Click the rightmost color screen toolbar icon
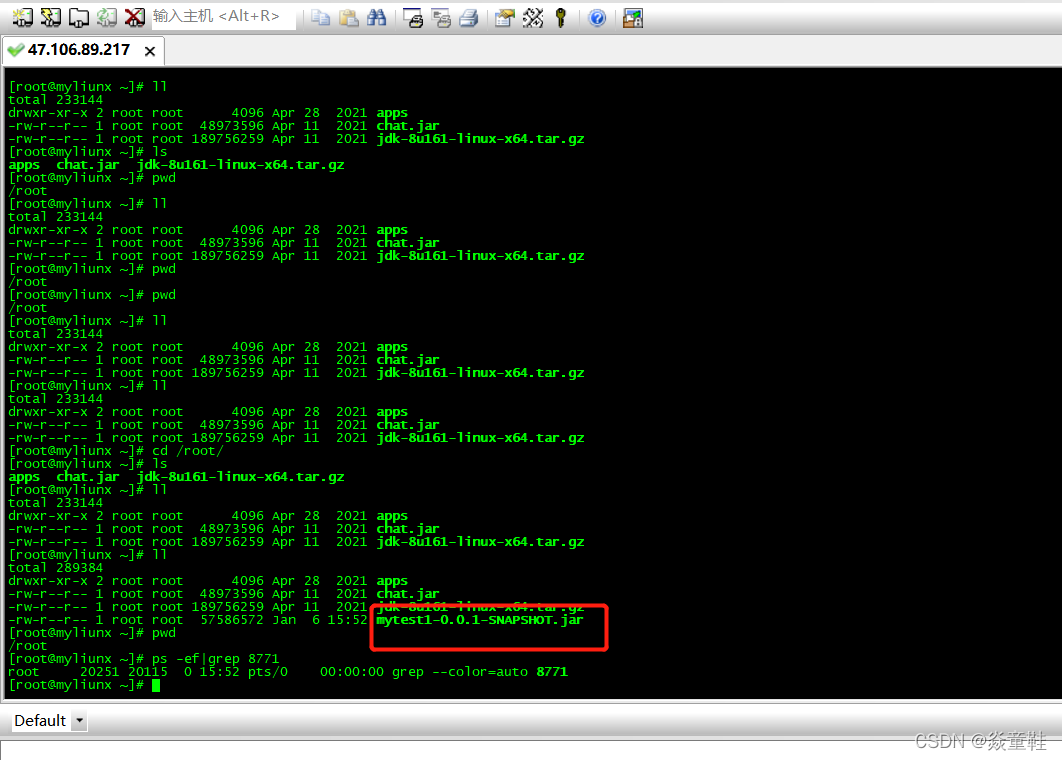 632,17
